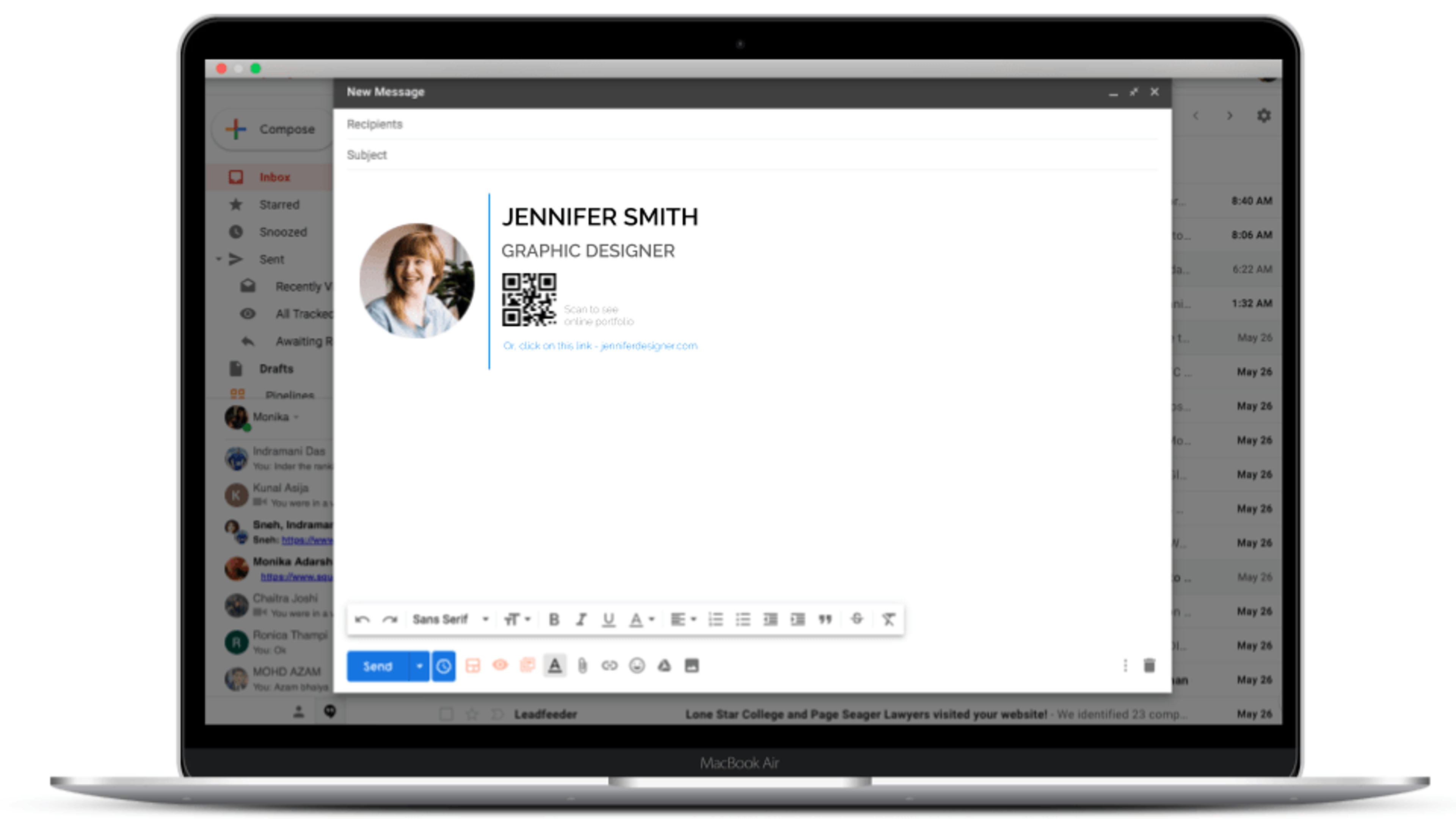
Task: Star the Leadfeeder email
Action: 471,714
